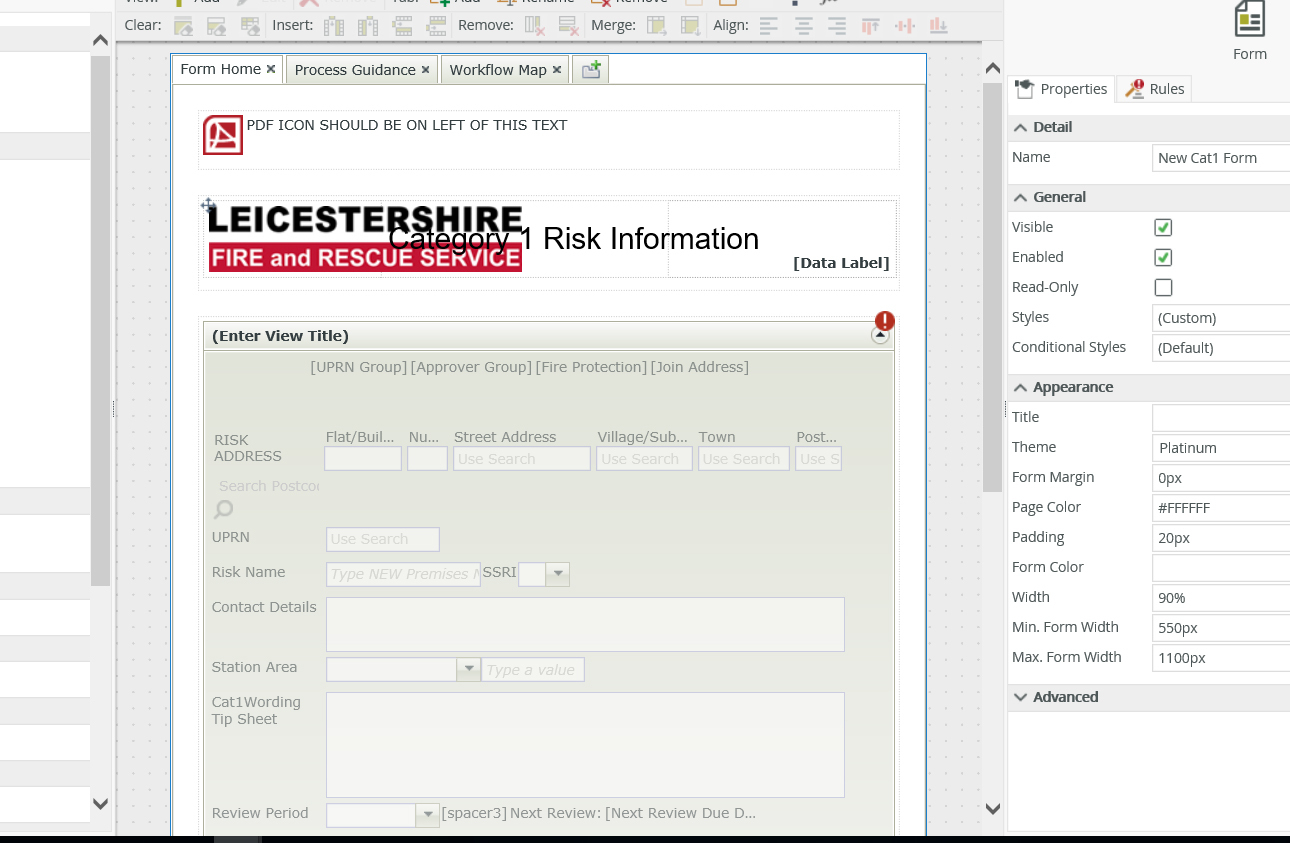The height and width of the screenshot is (843, 1290).
Task: Open the Rules tab
Action: click(x=1154, y=89)
